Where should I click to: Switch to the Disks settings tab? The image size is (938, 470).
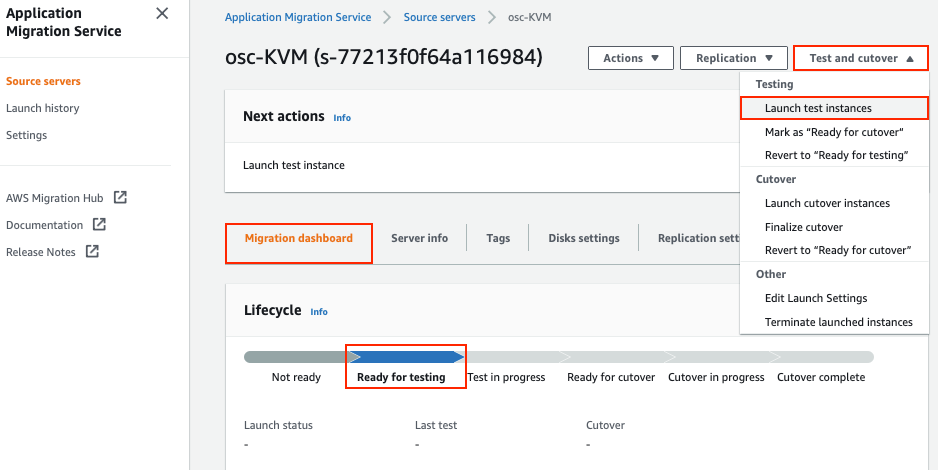pyautogui.click(x=584, y=238)
